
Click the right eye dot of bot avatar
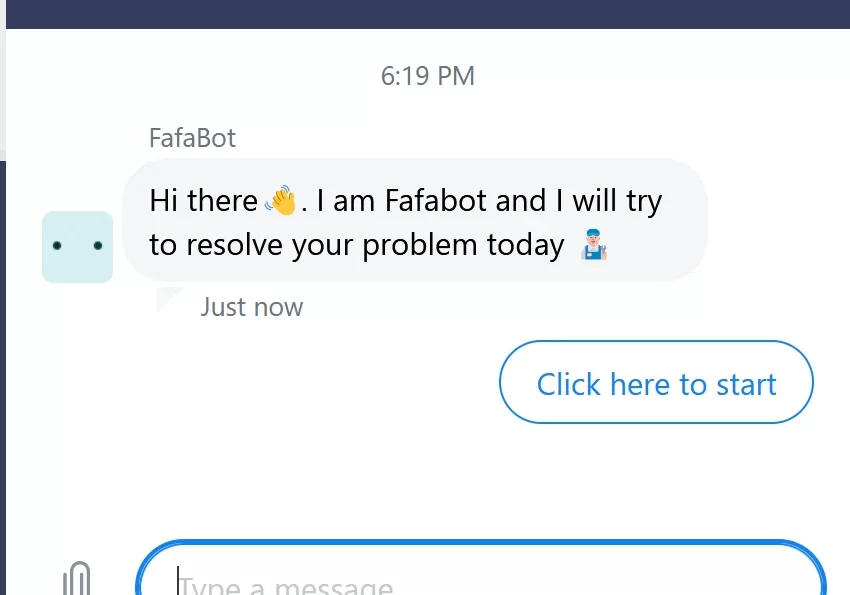coord(98,246)
